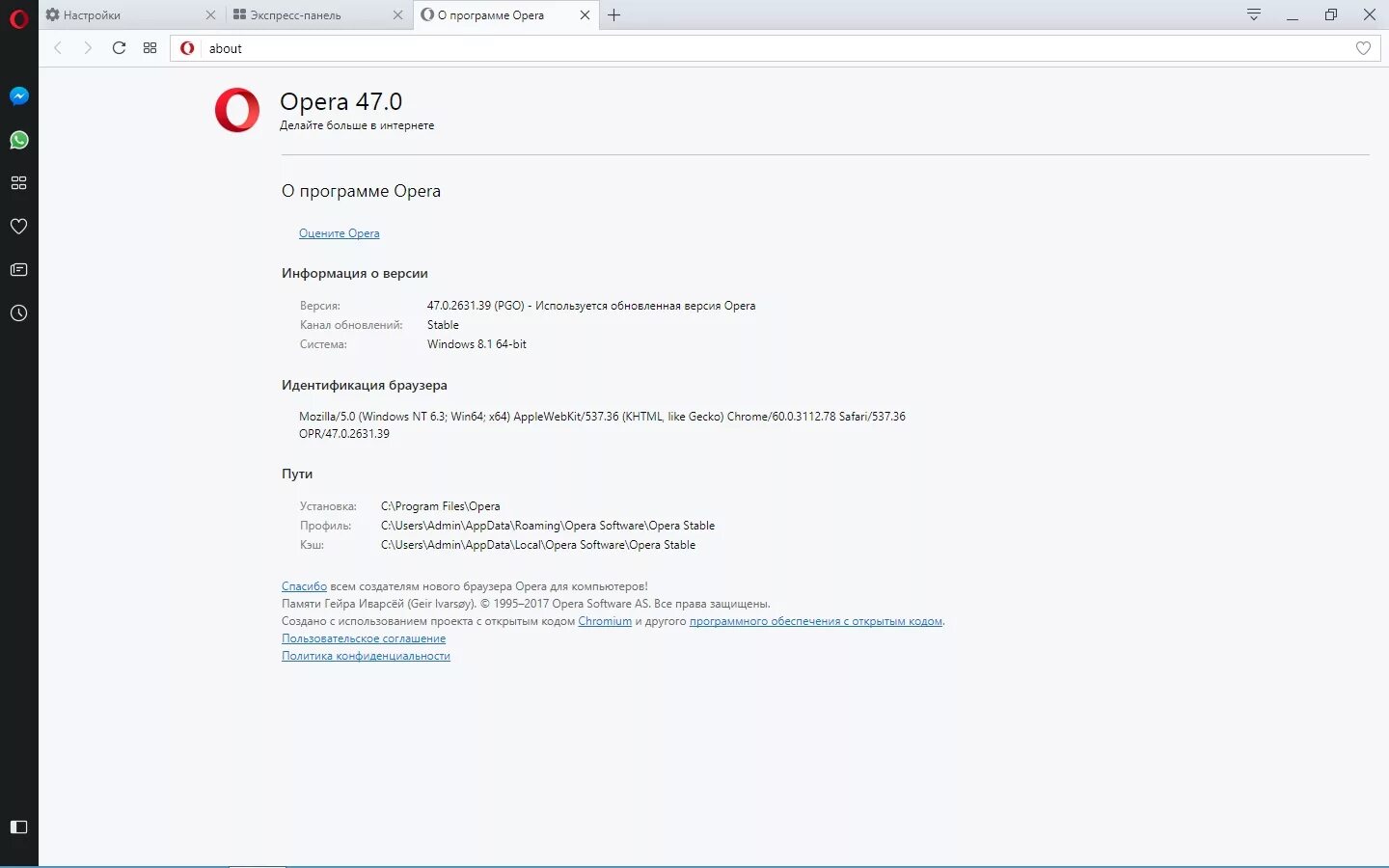Open Bookmarks heart icon in sidebar
This screenshot has height=868, width=1389.
click(x=18, y=226)
